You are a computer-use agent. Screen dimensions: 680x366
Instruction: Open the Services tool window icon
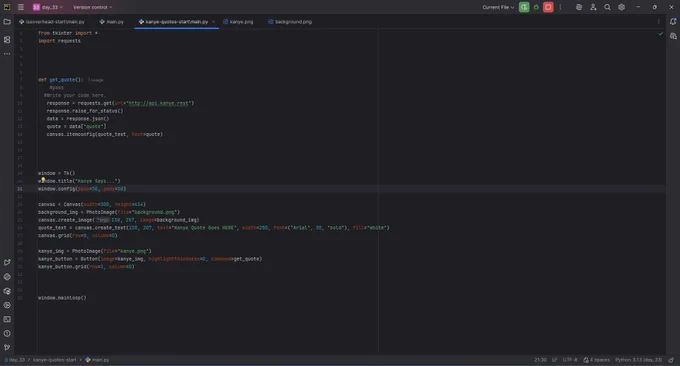pos(7,305)
